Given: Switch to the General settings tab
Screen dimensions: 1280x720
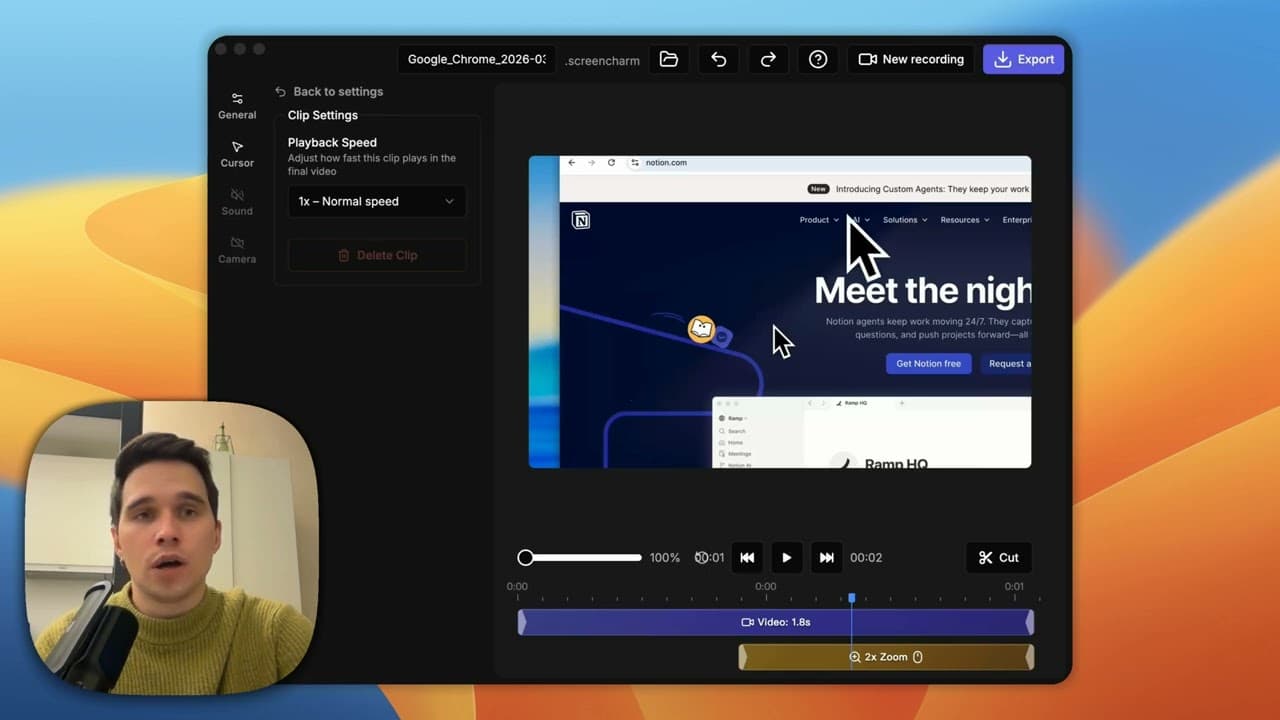Looking at the screenshot, I should click(237, 106).
